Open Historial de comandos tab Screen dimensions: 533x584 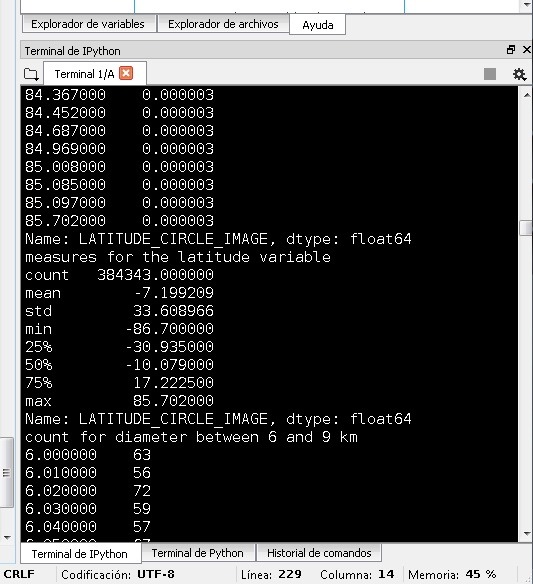pyautogui.click(x=319, y=553)
